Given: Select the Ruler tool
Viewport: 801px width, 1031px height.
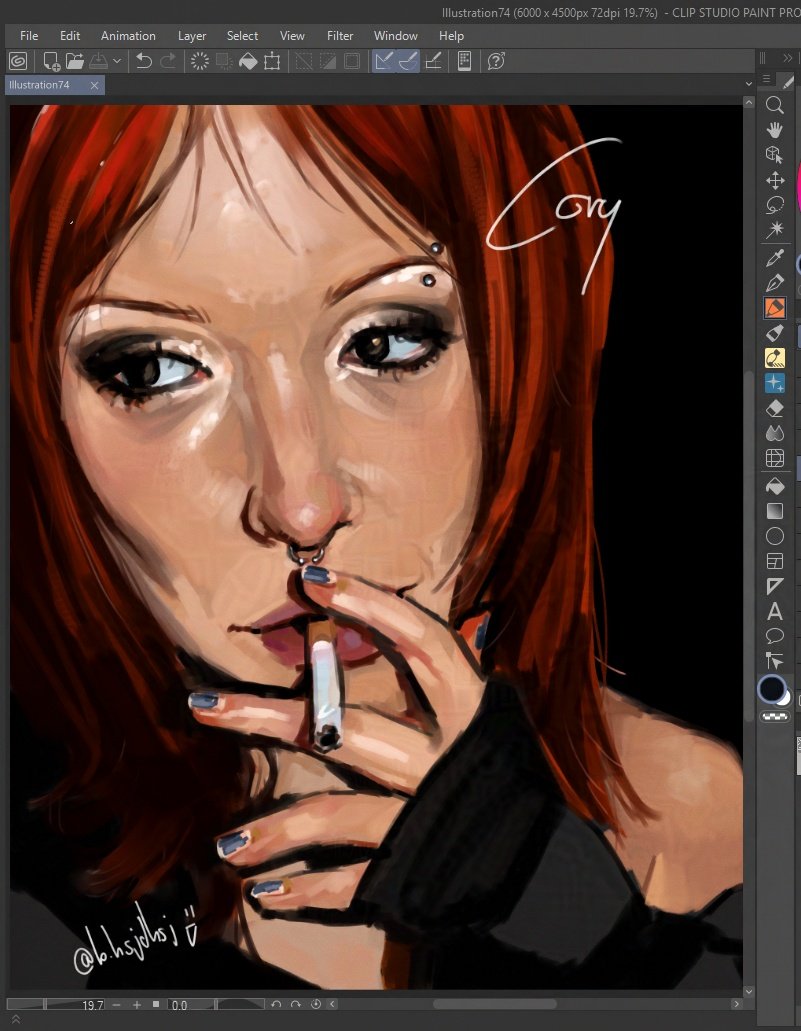Looking at the screenshot, I should [775, 586].
